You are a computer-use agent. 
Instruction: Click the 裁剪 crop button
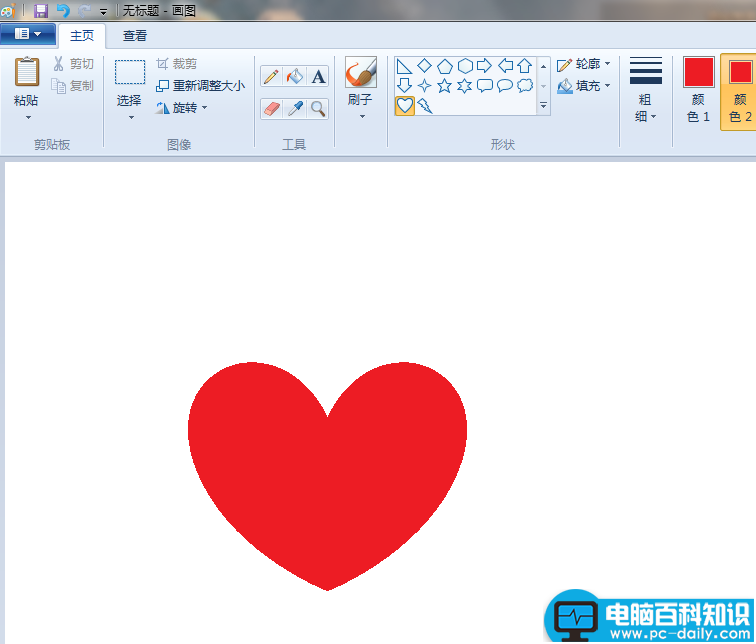click(x=176, y=64)
